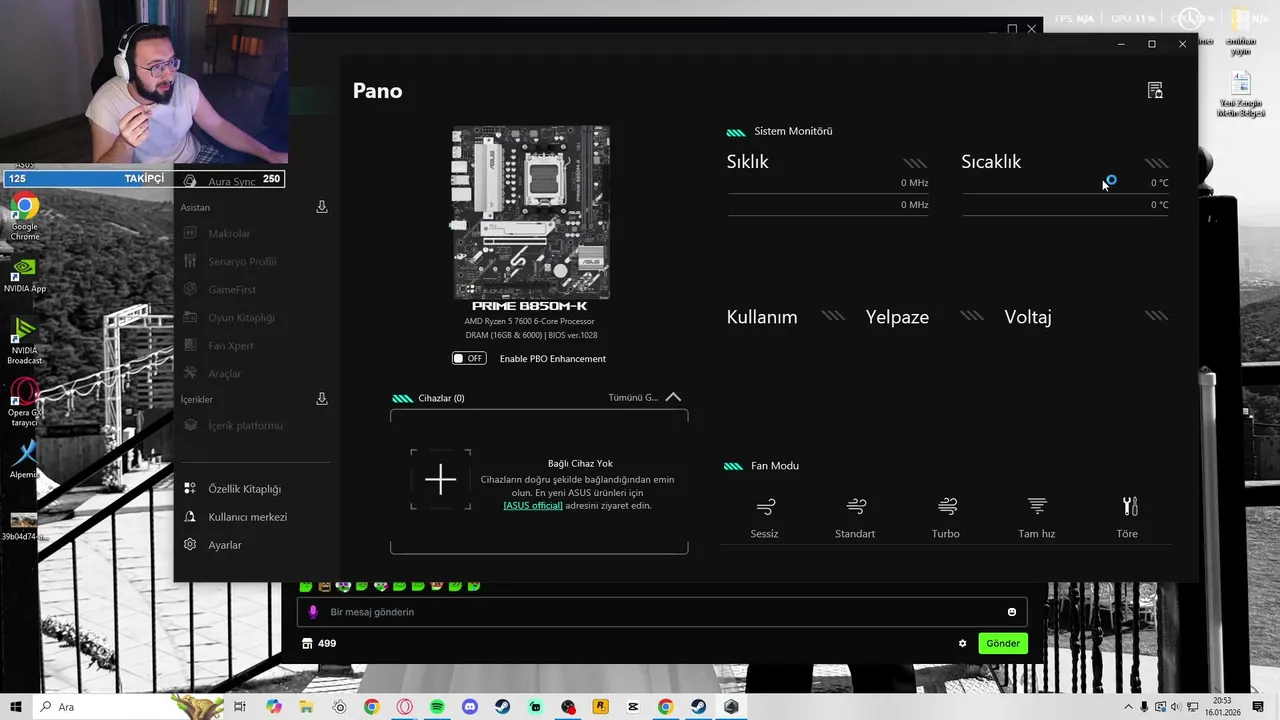The image size is (1280, 720).
Task: Open the Armoury Crate taskbar icon
Action: (x=731, y=707)
